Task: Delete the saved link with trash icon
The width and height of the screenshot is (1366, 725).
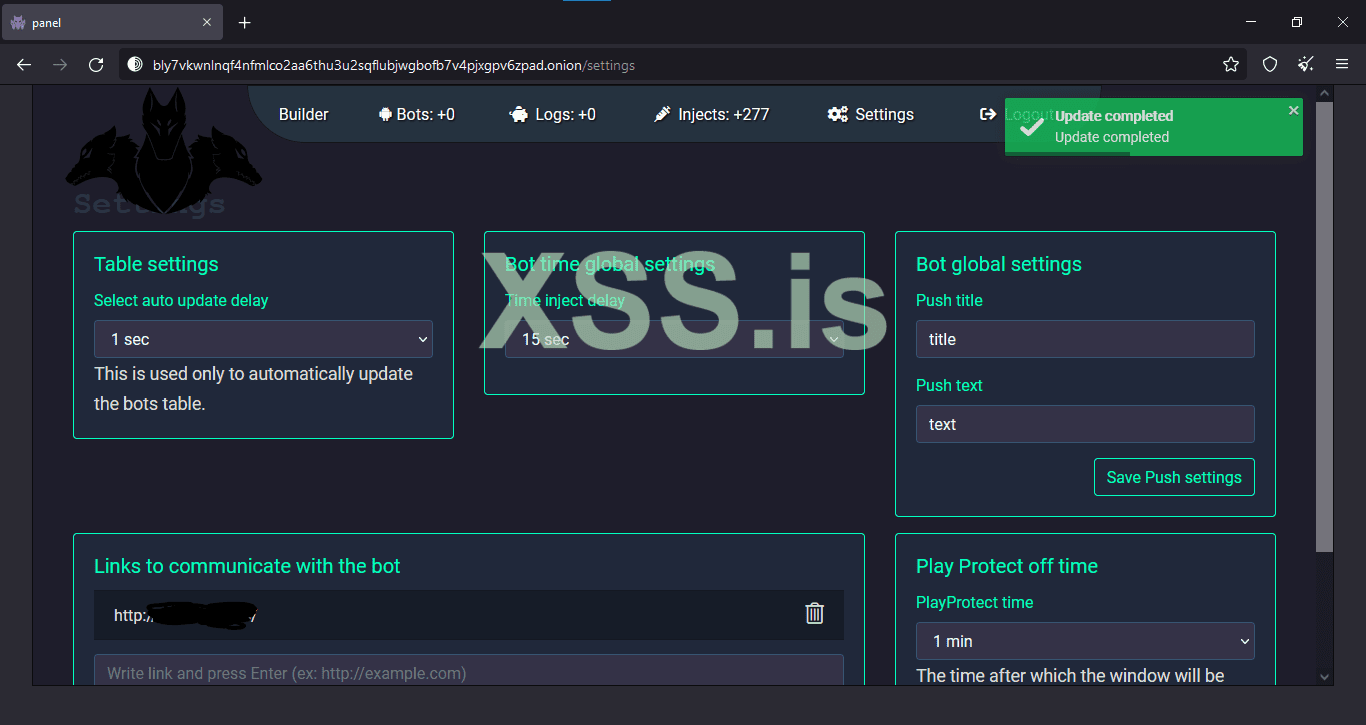Action: 815,614
